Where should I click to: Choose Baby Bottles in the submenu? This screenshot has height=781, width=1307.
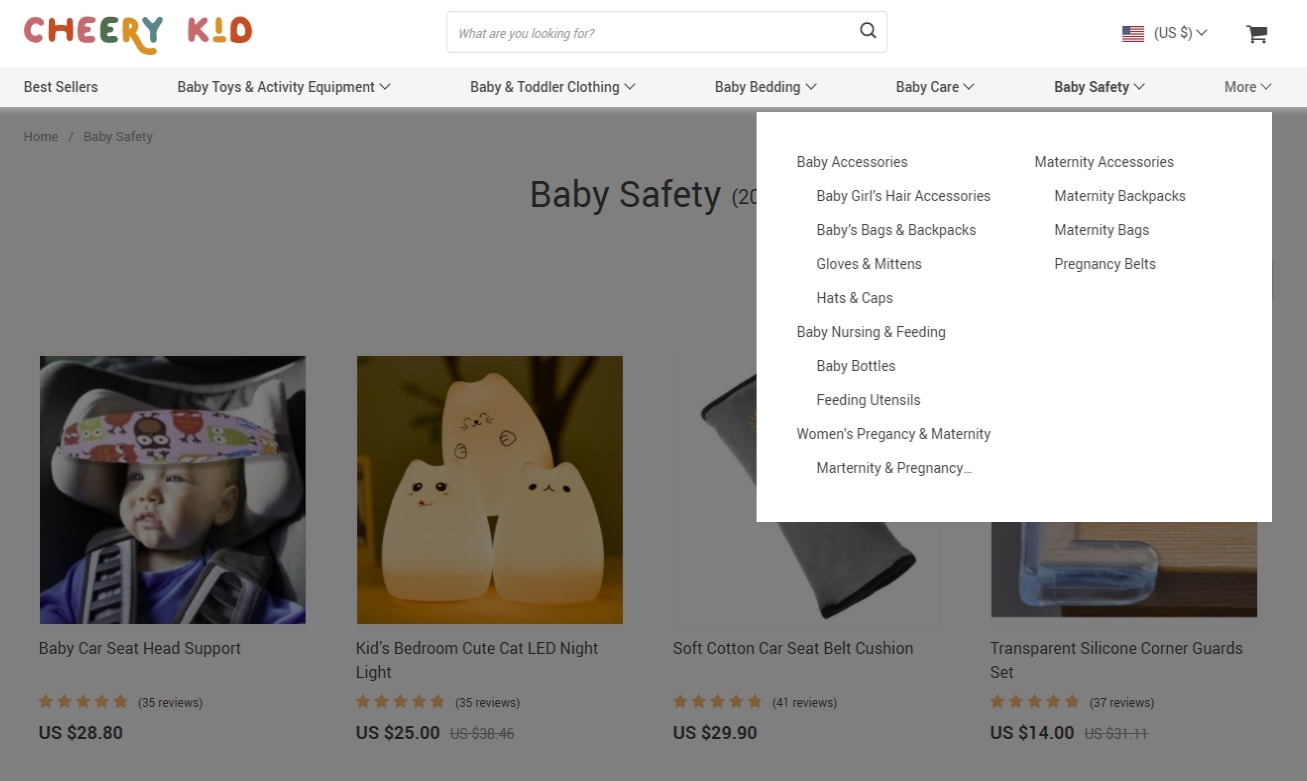[x=855, y=366]
